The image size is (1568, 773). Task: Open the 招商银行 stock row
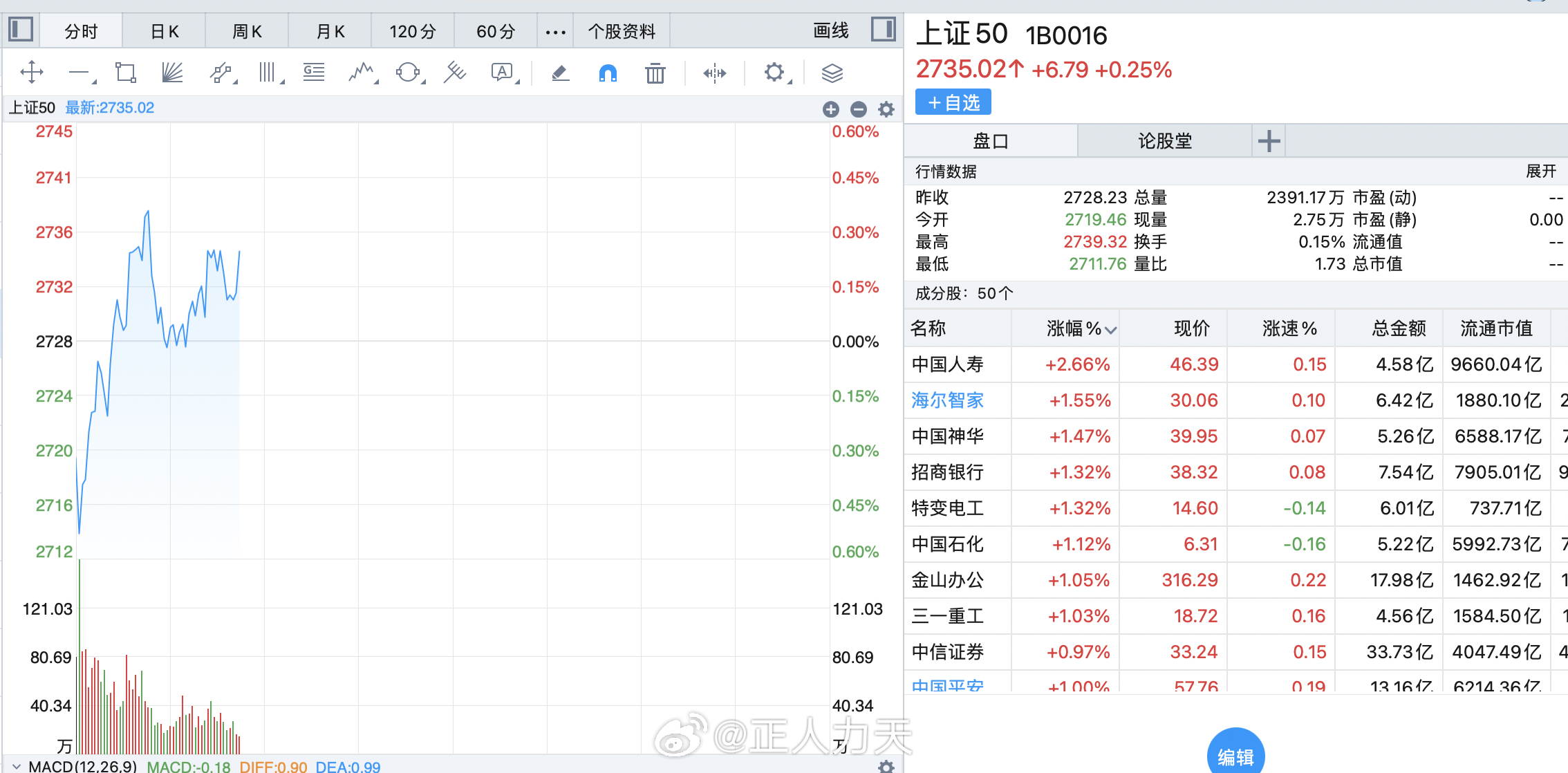[1236, 472]
